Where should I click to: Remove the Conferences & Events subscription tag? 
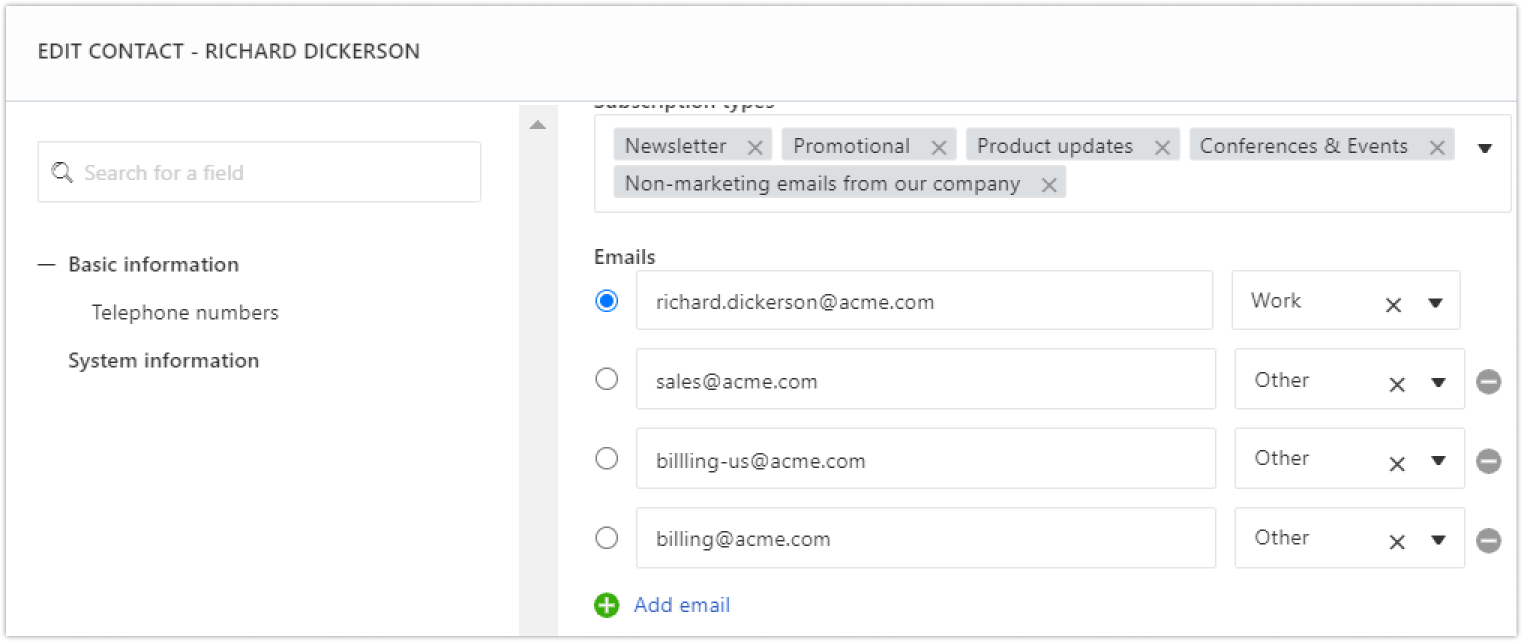[x=1437, y=145]
